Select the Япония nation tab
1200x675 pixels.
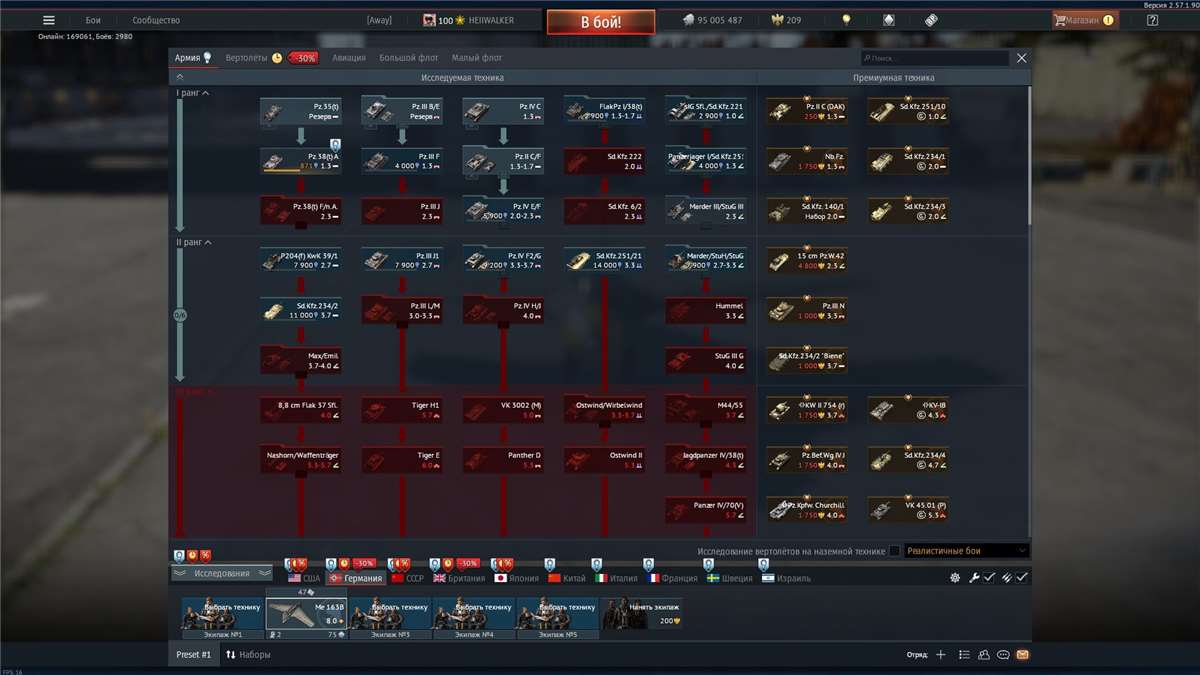(x=517, y=578)
